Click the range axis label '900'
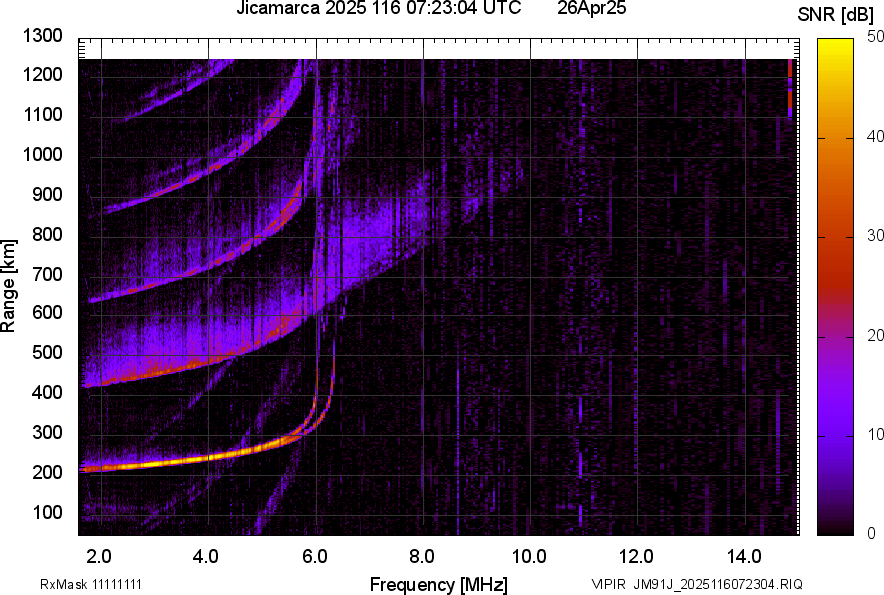Image resolution: width=884 pixels, height=595 pixels. (47, 194)
